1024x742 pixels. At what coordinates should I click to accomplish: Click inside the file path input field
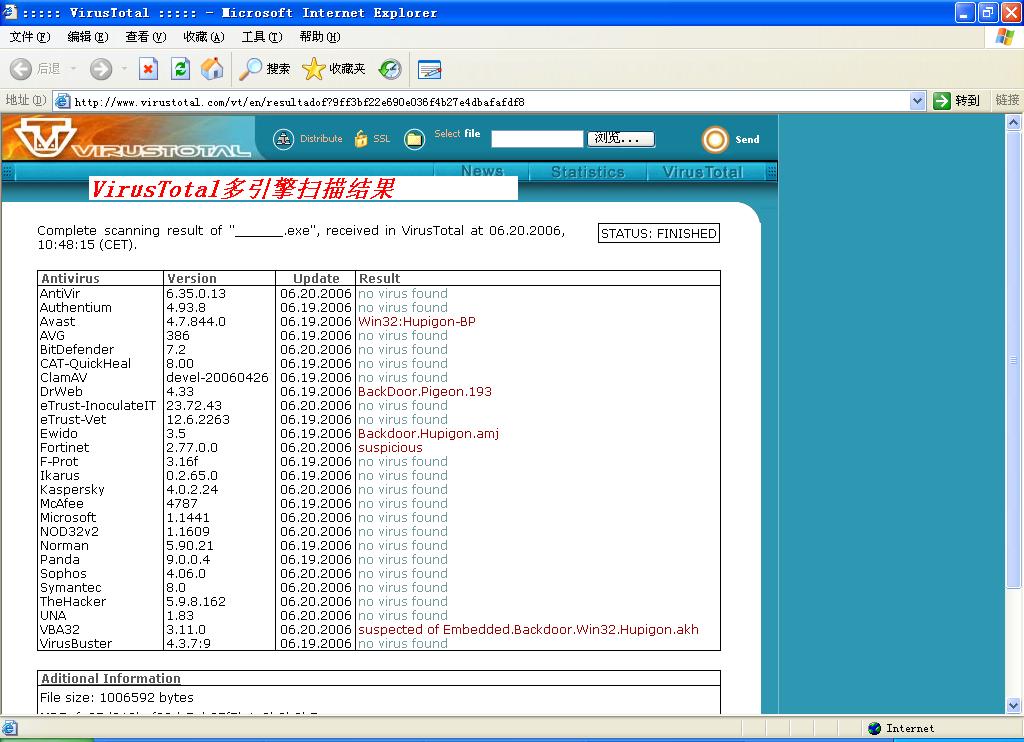pyautogui.click(x=536, y=139)
